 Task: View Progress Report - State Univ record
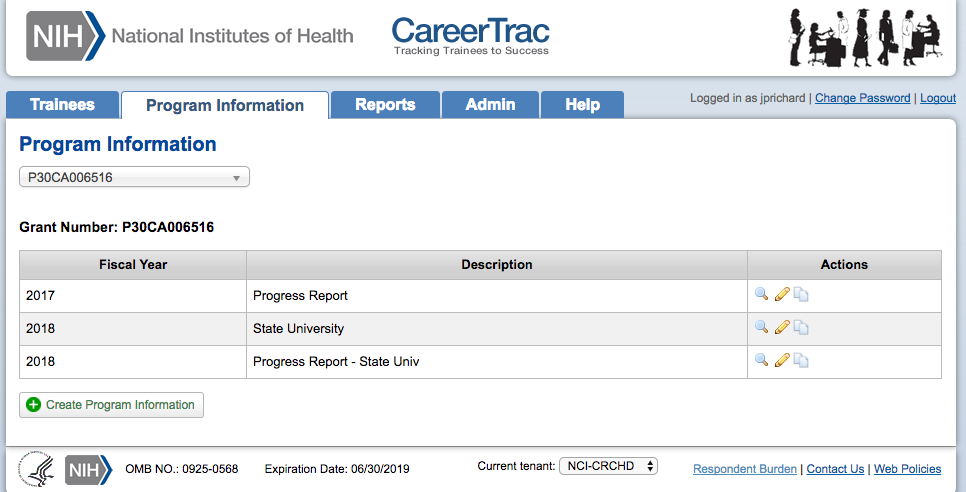tap(762, 361)
